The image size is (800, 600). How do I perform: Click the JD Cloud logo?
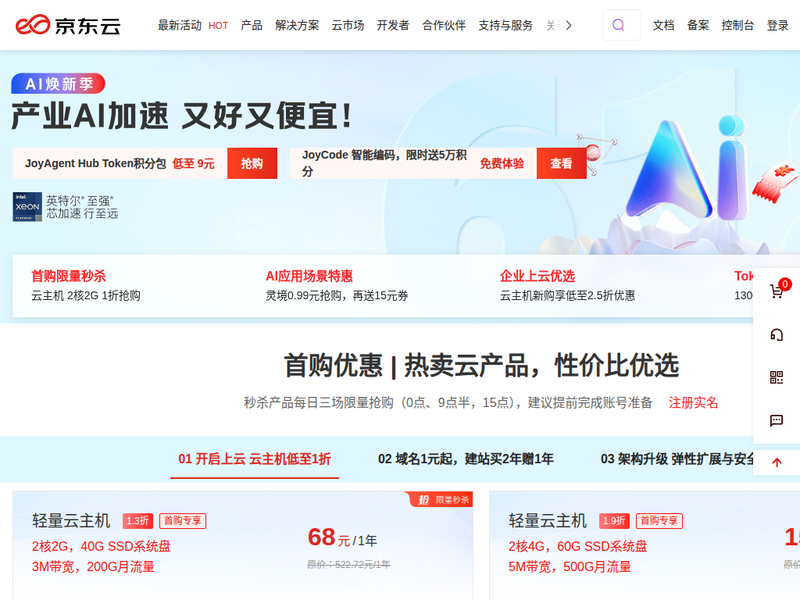(x=68, y=25)
